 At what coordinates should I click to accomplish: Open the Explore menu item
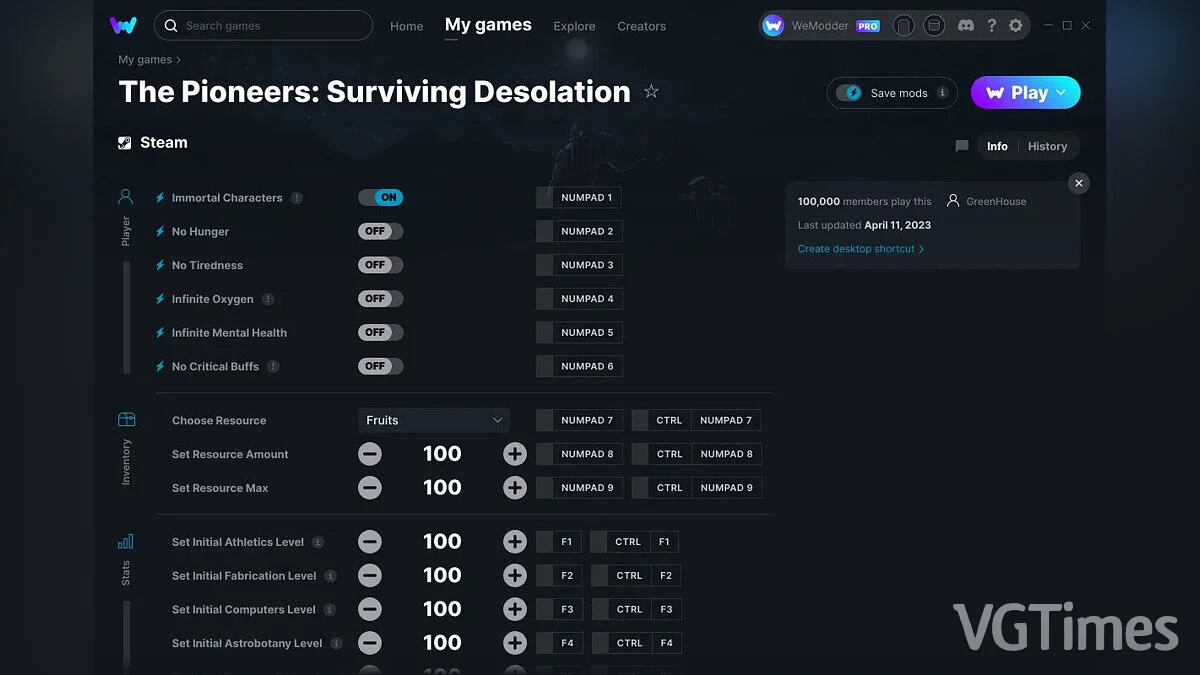(x=574, y=27)
